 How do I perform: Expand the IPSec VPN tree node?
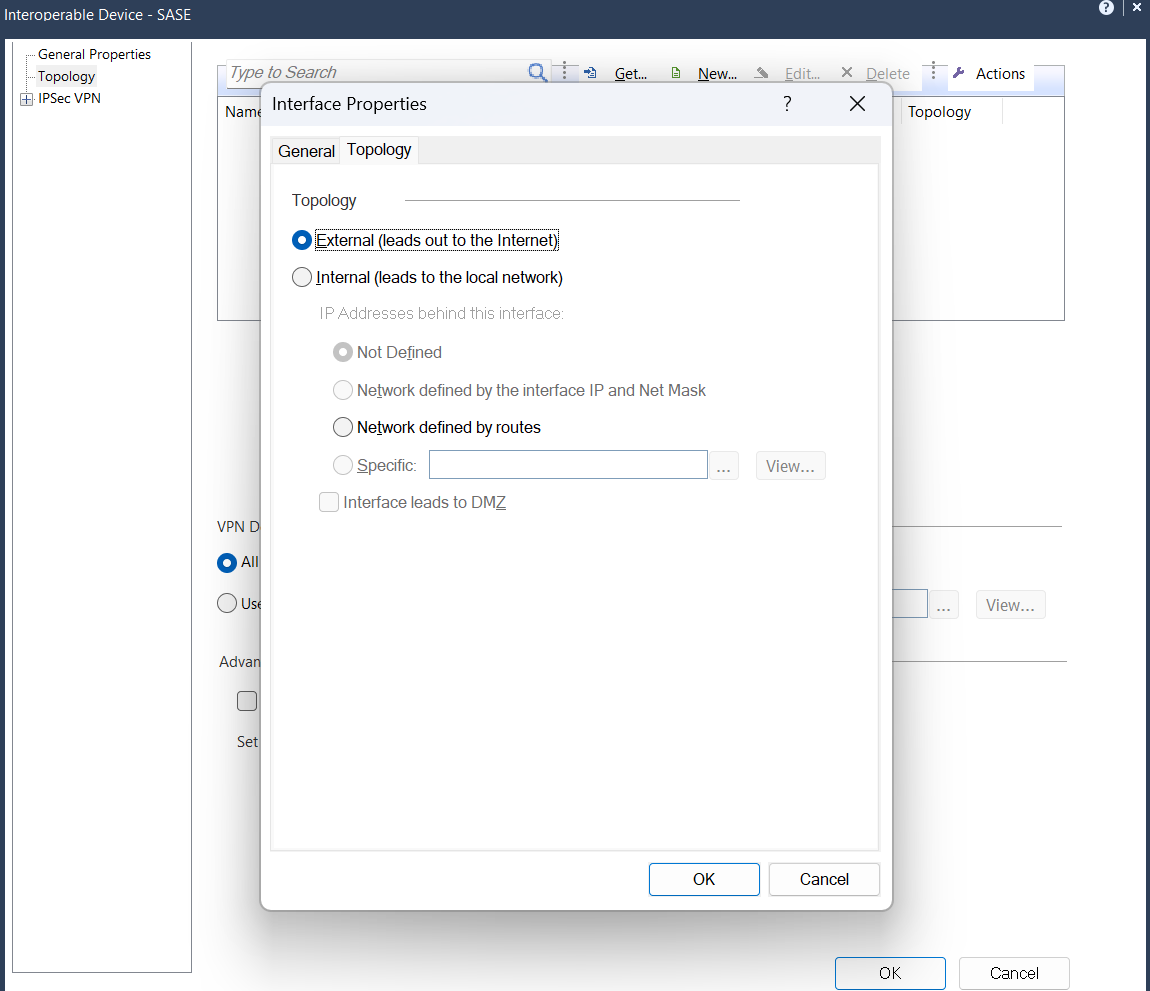(x=26, y=99)
